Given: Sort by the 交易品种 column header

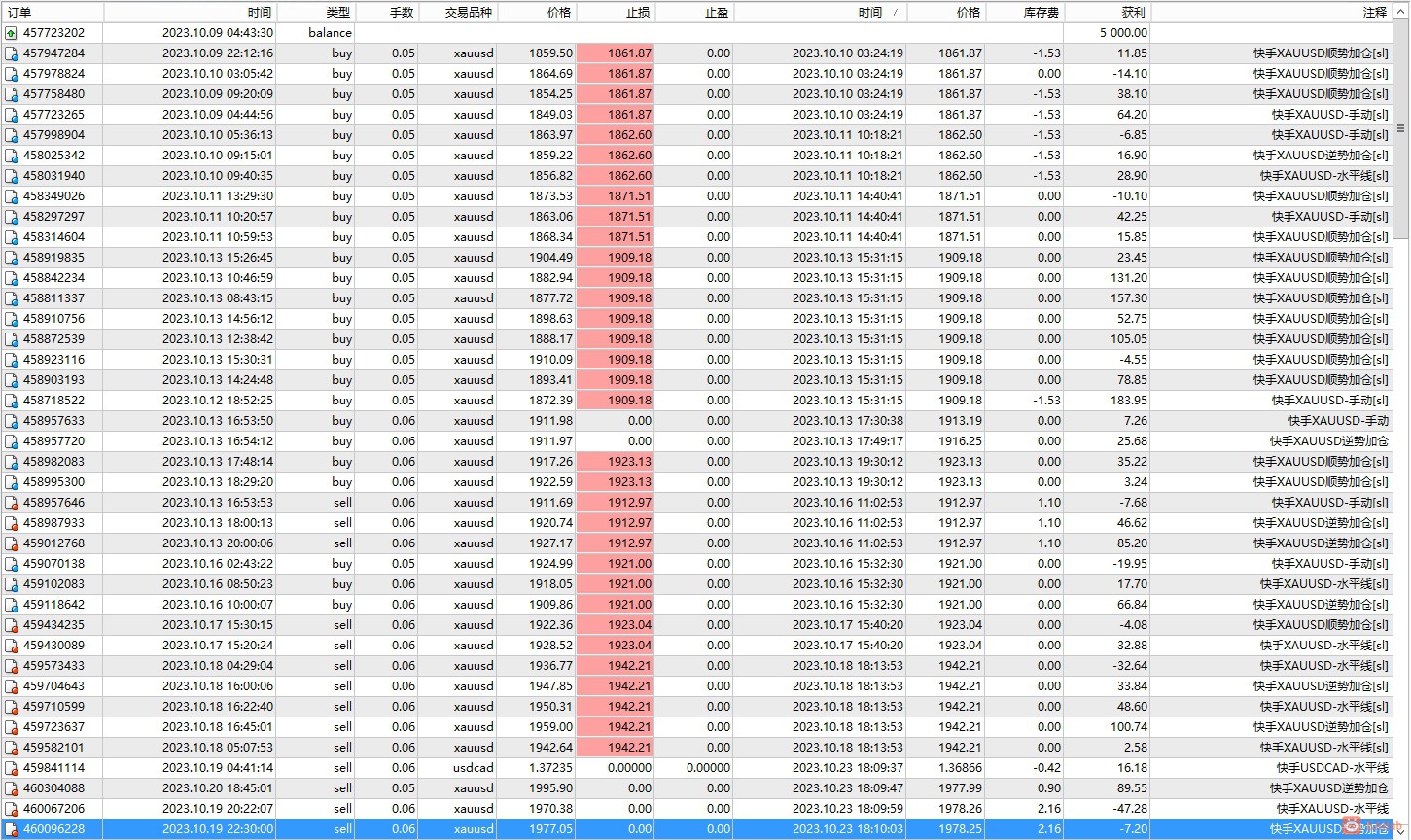Looking at the screenshot, I should point(458,12).
